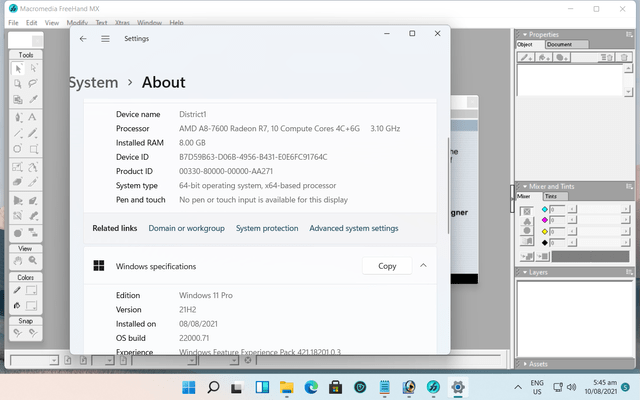Select the Subselect arrow tool
The height and width of the screenshot is (400, 640).
pos(33,68)
